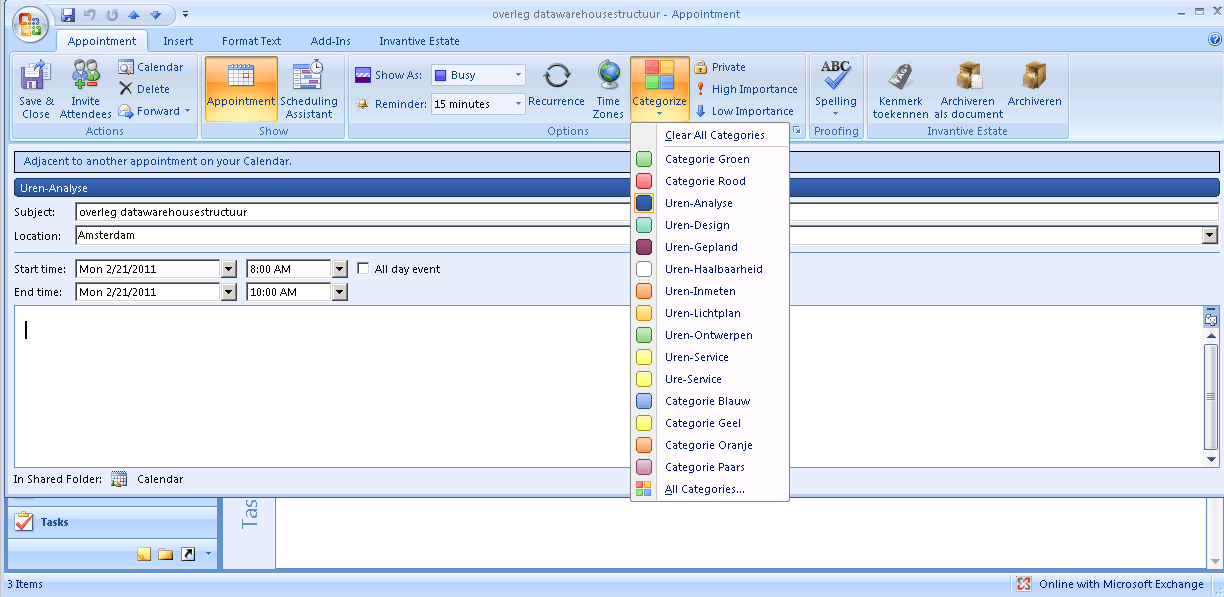Screen dimensions: 1224x597
Task: Click Kenmerk toekennen
Action: pos(900,90)
